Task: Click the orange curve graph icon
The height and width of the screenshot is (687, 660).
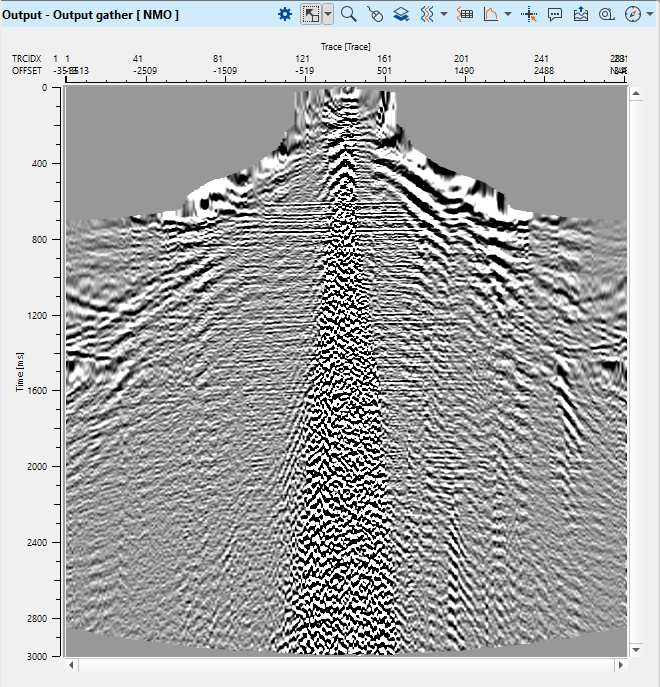Action: (491, 14)
